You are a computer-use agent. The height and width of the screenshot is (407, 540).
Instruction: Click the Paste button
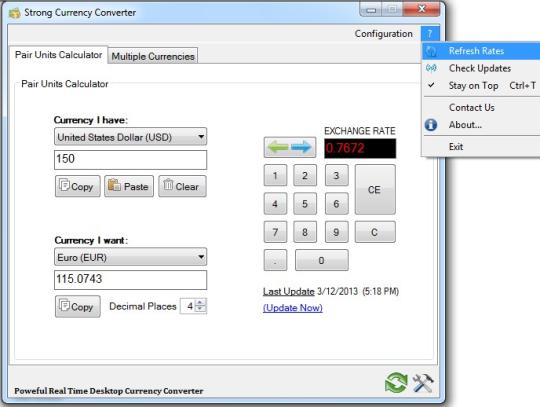click(x=129, y=186)
